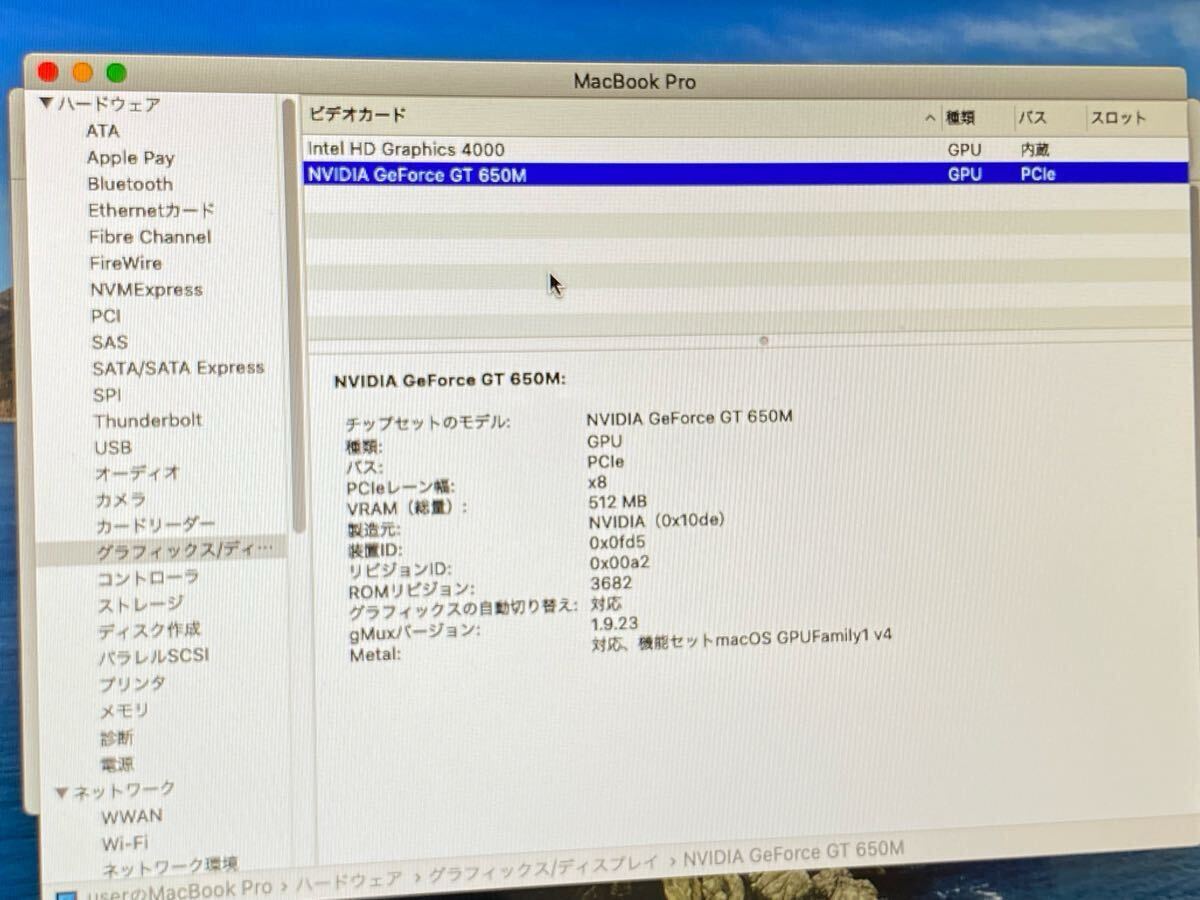The width and height of the screenshot is (1200, 900).
Task: Select Wi-Fi under ネットワーク
Action: click(125, 843)
